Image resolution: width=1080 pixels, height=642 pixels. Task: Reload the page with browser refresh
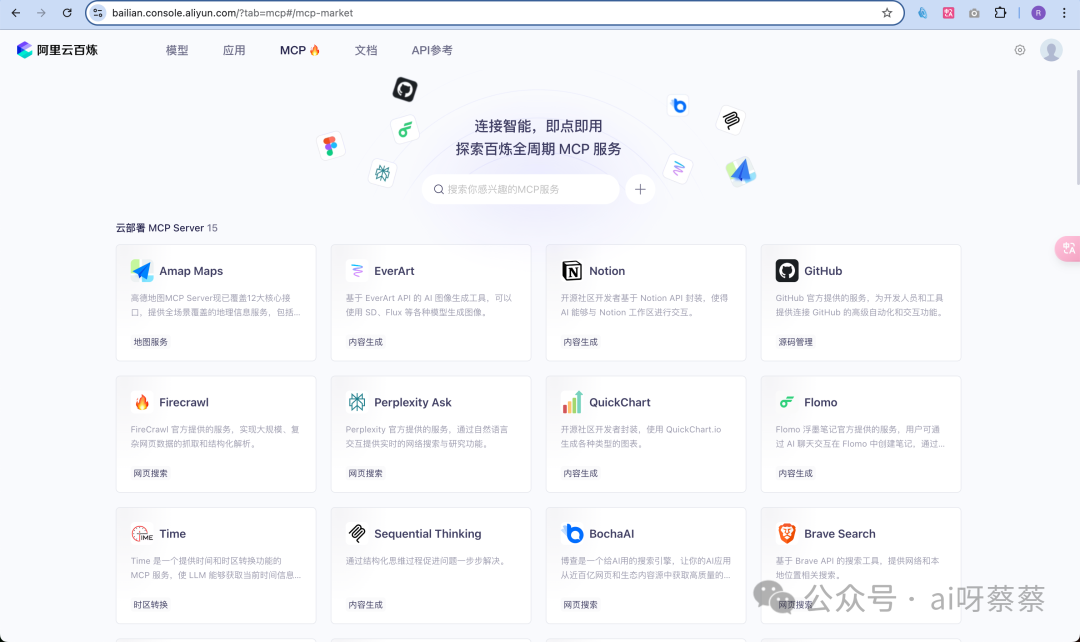(x=67, y=13)
